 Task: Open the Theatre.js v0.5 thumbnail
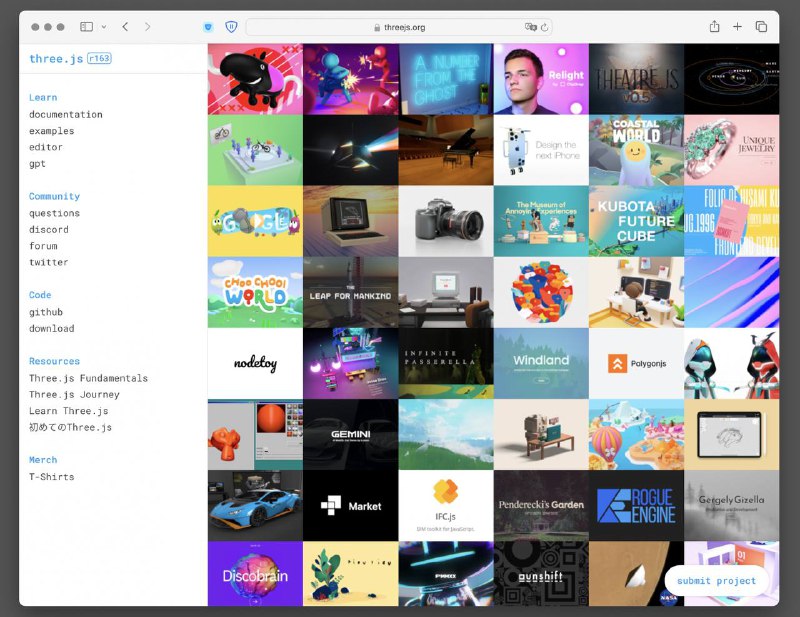click(x=636, y=79)
